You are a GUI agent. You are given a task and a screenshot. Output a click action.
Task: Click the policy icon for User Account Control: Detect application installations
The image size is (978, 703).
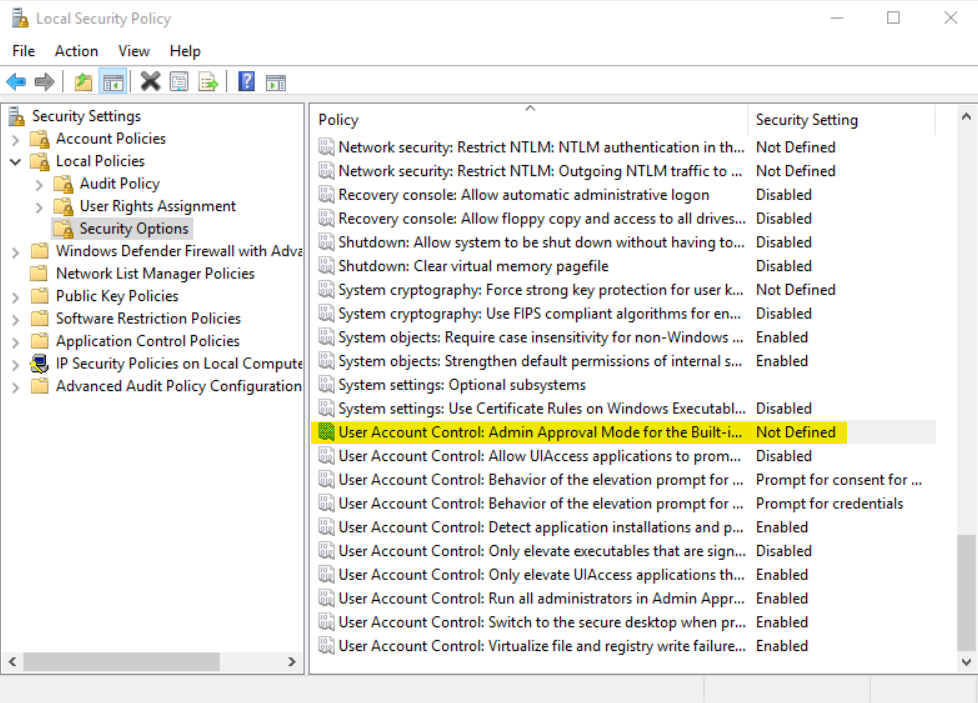tap(326, 527)
